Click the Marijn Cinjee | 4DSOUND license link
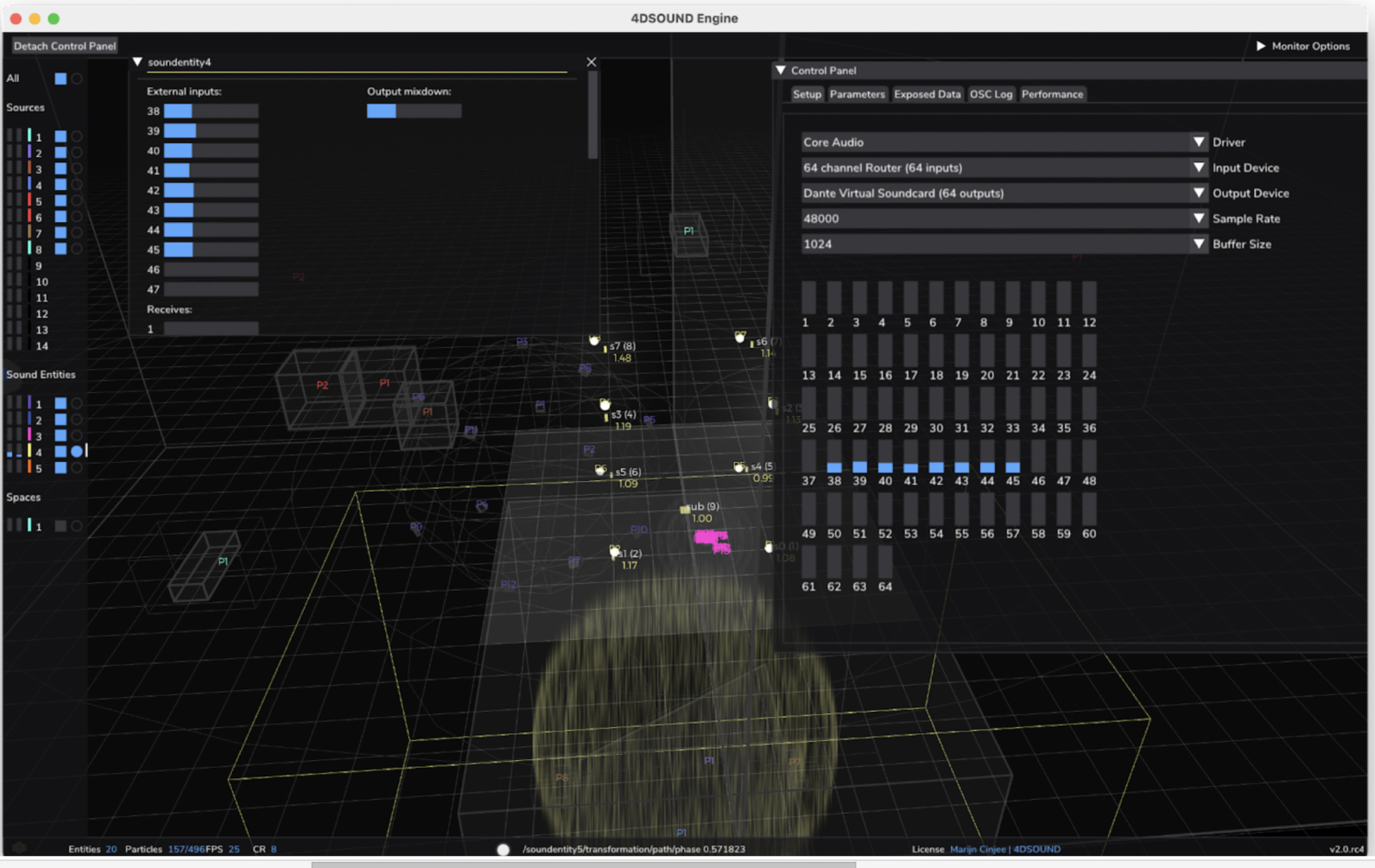The height and width of the screenshot is (868, 1375). coord(1005,849)
